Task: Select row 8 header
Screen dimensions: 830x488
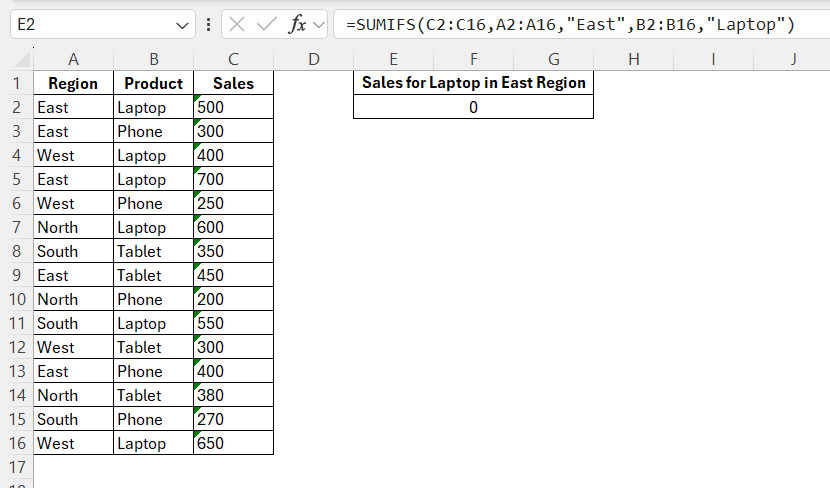Action: (16, 251)
